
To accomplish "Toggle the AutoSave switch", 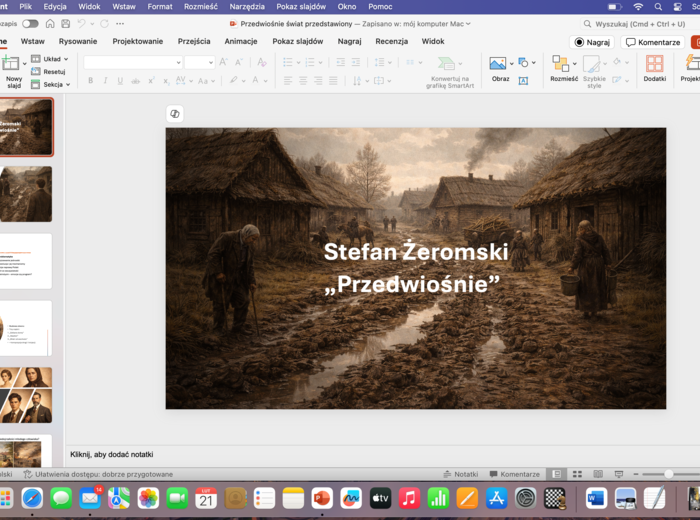I will tap(31, 23).
